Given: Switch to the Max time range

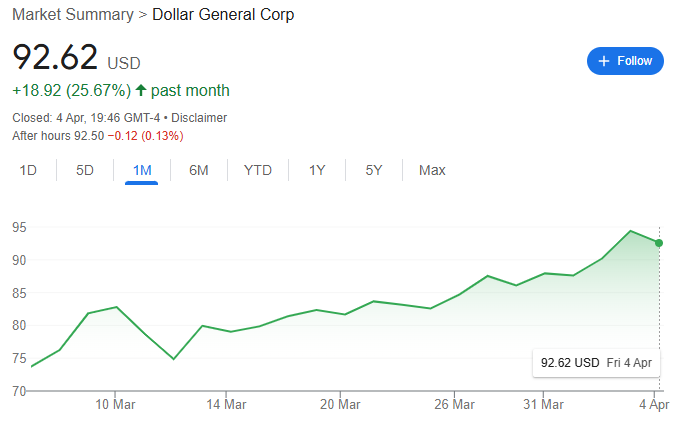Looking at the screenshot, I should pyautogui.click(x=432, y=170).
